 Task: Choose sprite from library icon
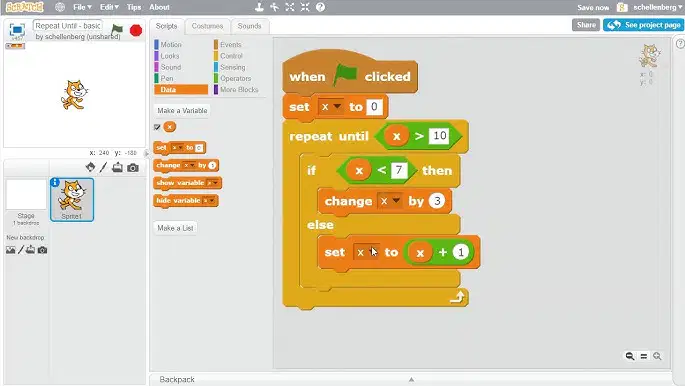[90, 167]
